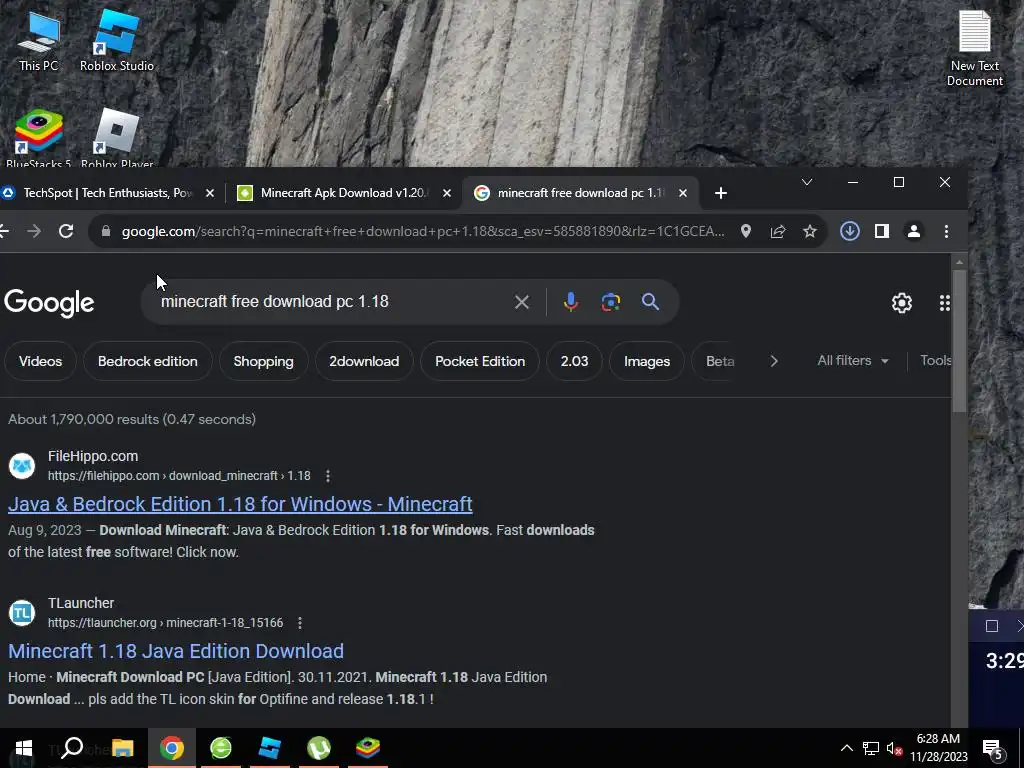Image resolution: width=1024 pixels, height=768 pixels.
Task: Reload the current page
Action: (x=66, y=231)
